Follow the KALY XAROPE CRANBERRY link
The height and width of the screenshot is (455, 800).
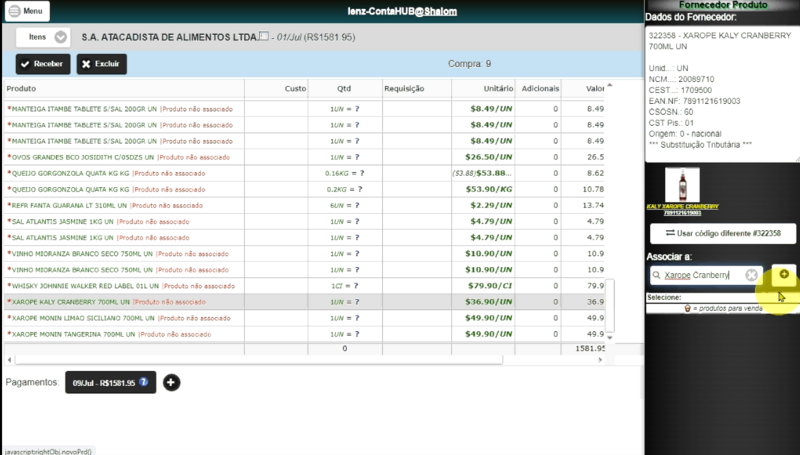pos(682,206)
